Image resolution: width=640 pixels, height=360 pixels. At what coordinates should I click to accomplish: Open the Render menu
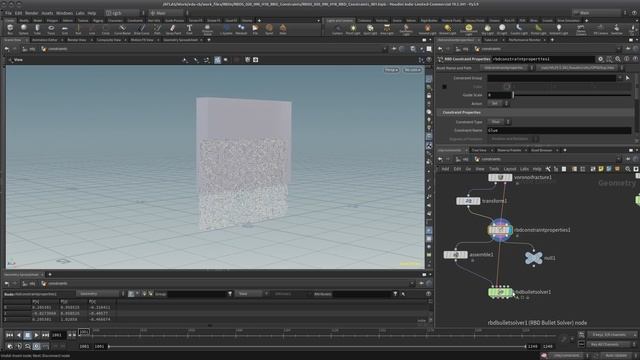pyautogui.click(x=31, y=13)
